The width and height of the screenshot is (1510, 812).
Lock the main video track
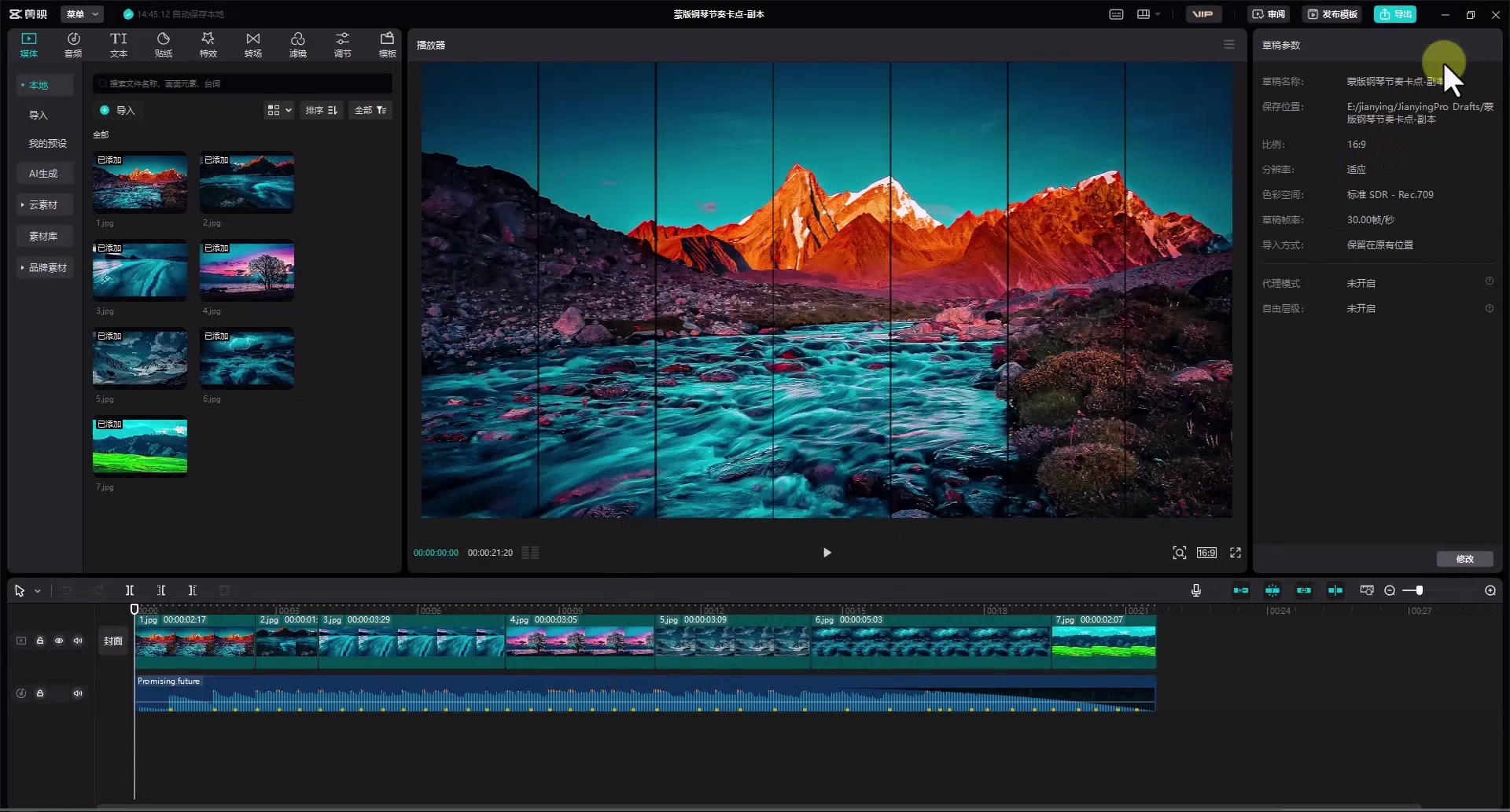click(x=40, y=641)
